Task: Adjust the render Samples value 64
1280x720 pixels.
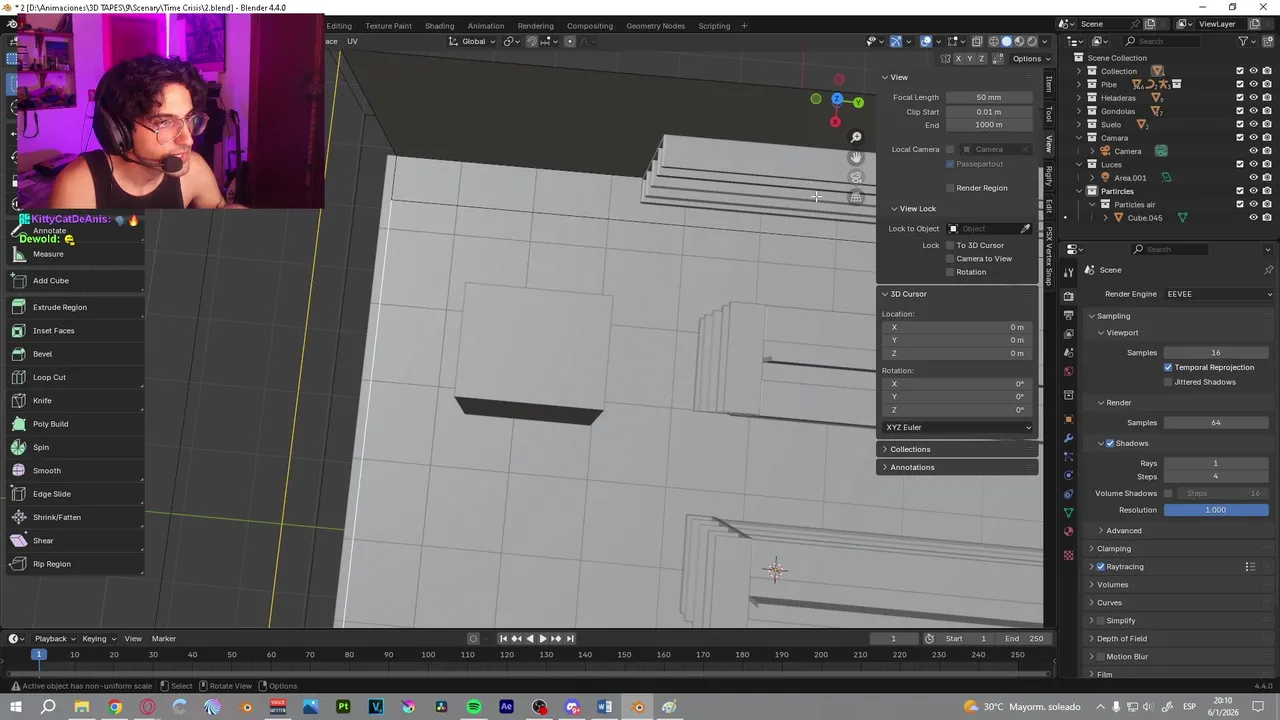Action: (1215, 423)
